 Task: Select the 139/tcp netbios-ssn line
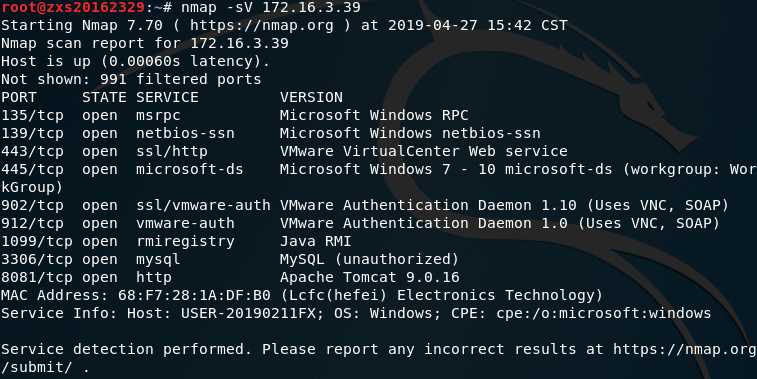(x=271, y=133)
